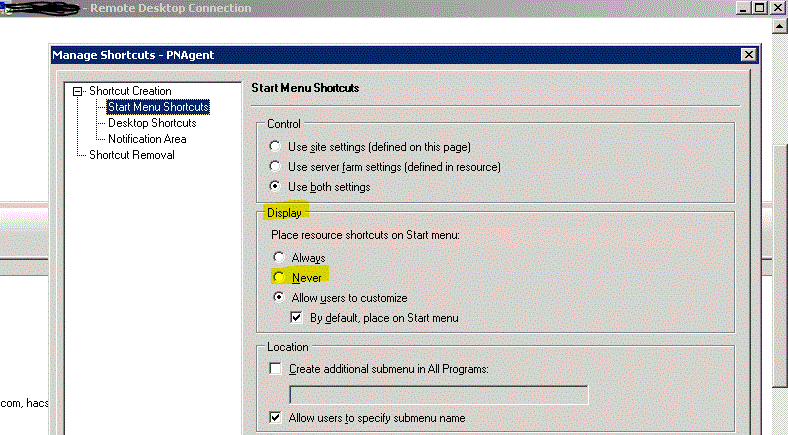The height and width of the screenshot is (435, 788).
Task: Select 'Allow users to customize' radio option
Action: 278,297
